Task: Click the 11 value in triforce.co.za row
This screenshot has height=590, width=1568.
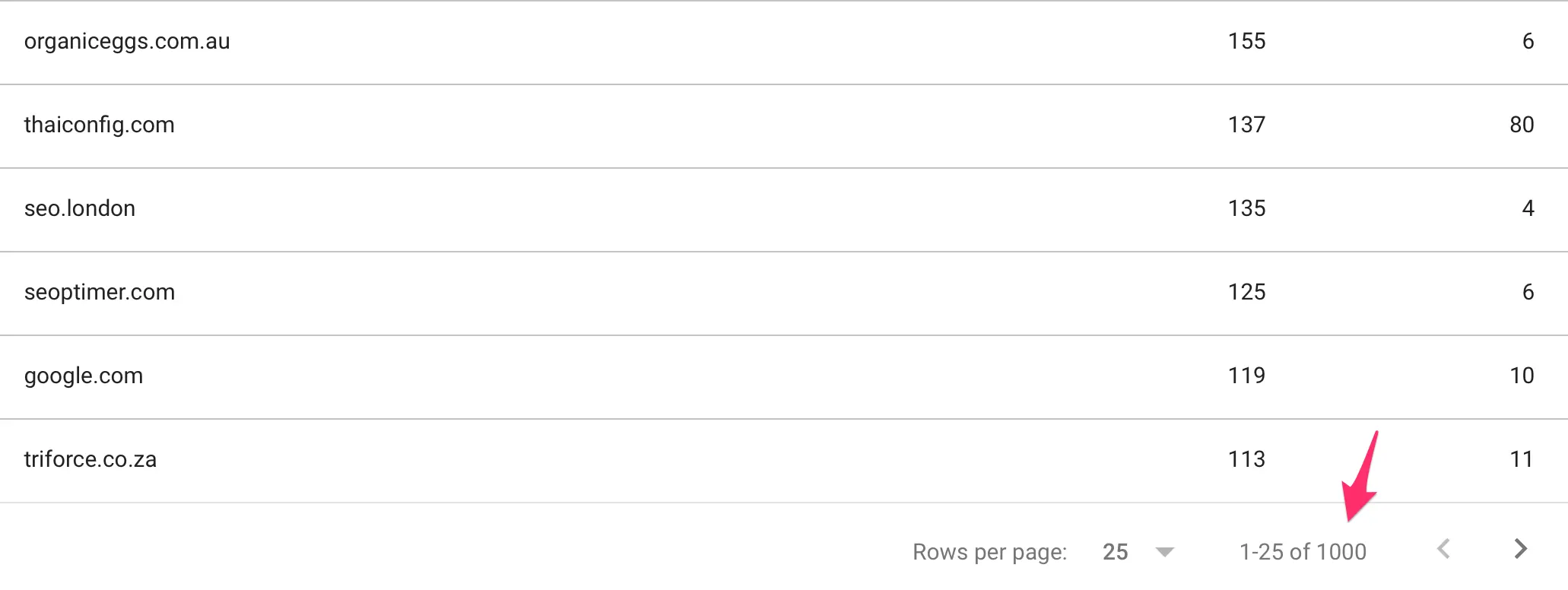Action: (x=1521, y=460)
